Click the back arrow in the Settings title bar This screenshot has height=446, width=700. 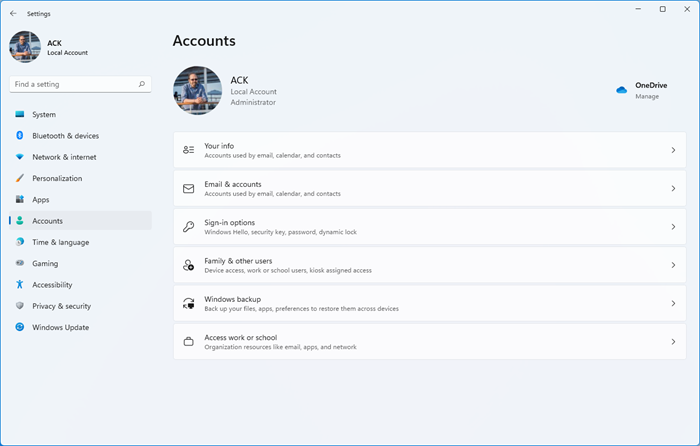pyautogui.click(x=13, y=13)
